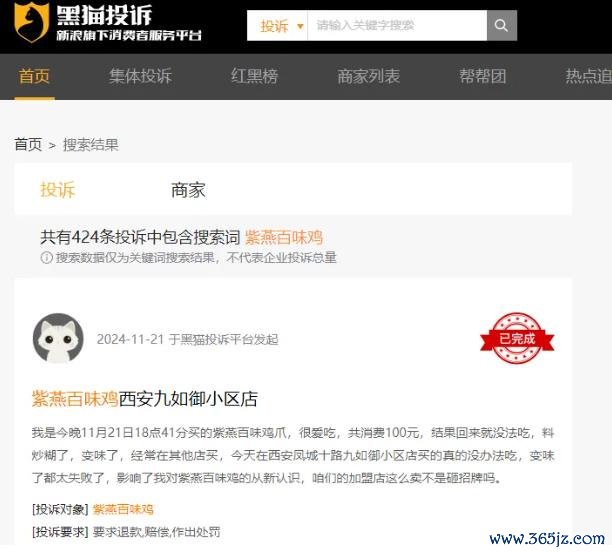Click the red 已完成 status stamp
The width and height of the screenshot is (612, 554).
pos(517,338)
